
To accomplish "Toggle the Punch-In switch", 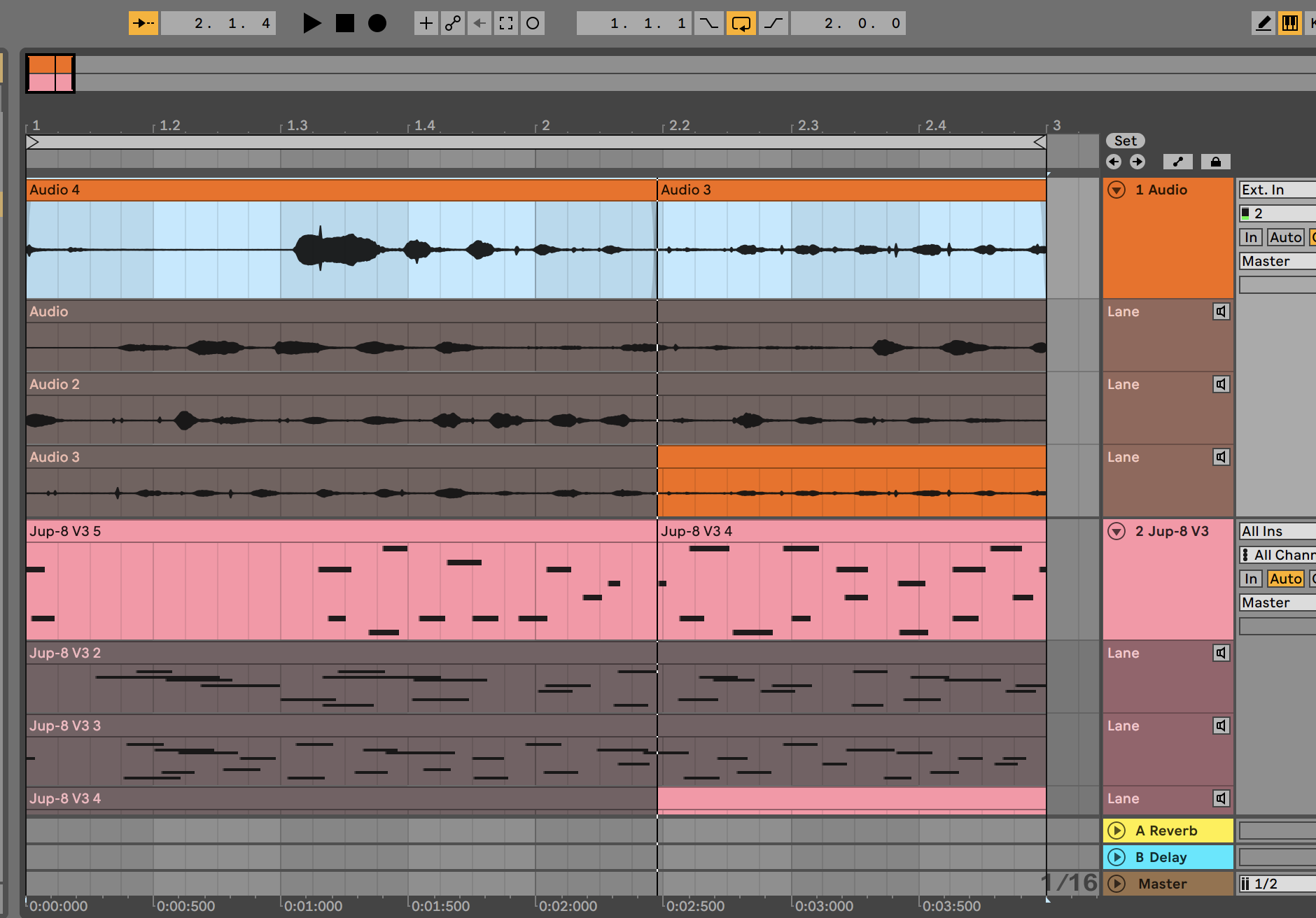I will tap(709, 23).
